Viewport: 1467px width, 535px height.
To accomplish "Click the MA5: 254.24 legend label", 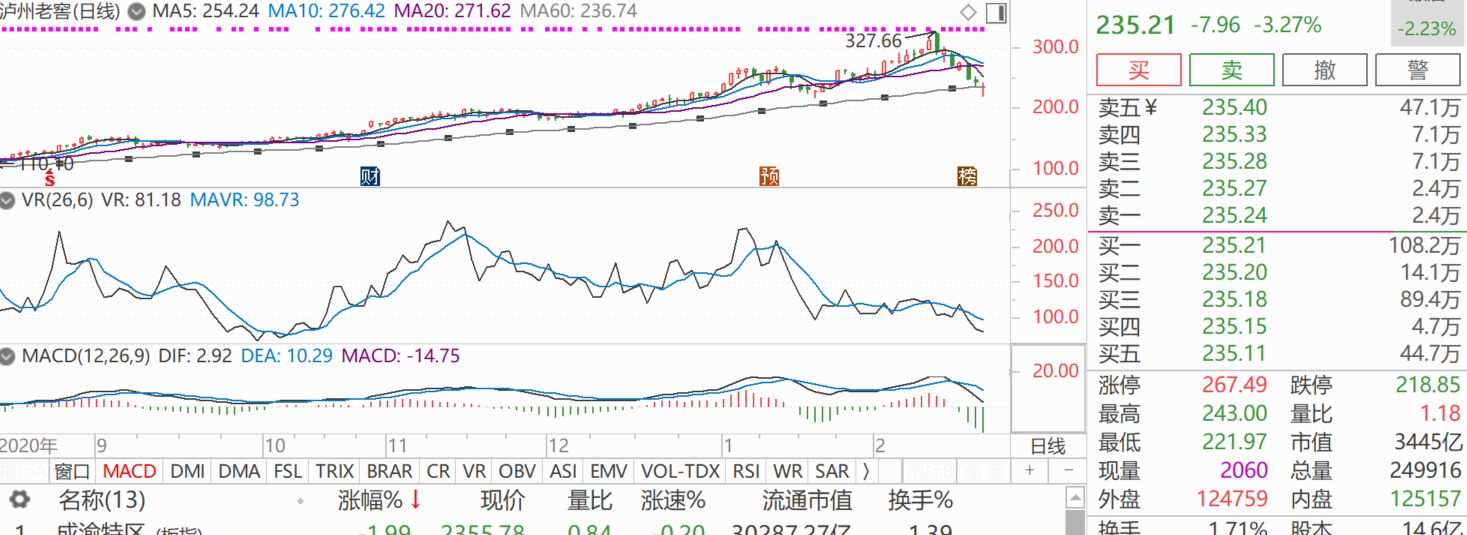I will [206, 12].
